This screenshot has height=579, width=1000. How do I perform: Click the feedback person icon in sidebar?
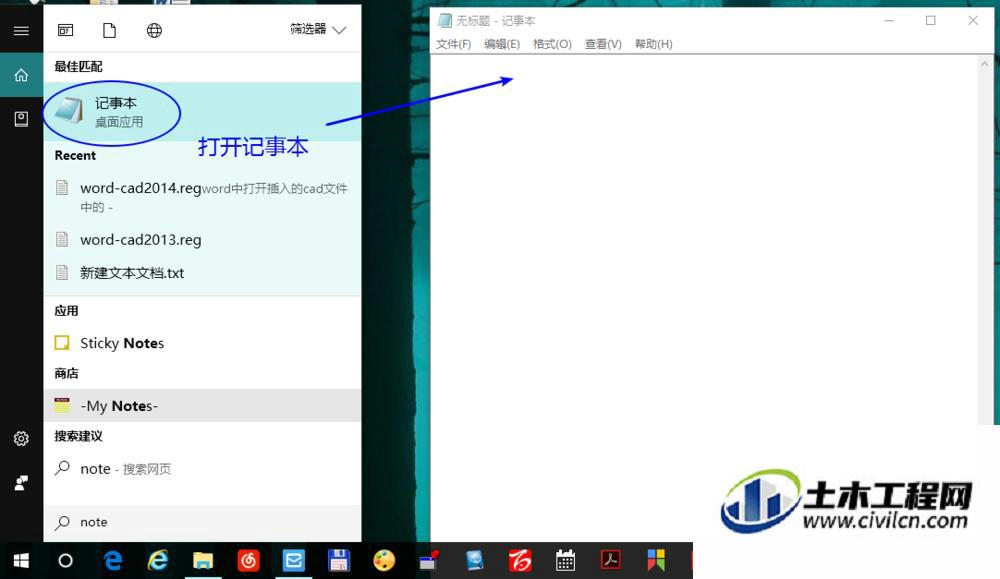21,483
